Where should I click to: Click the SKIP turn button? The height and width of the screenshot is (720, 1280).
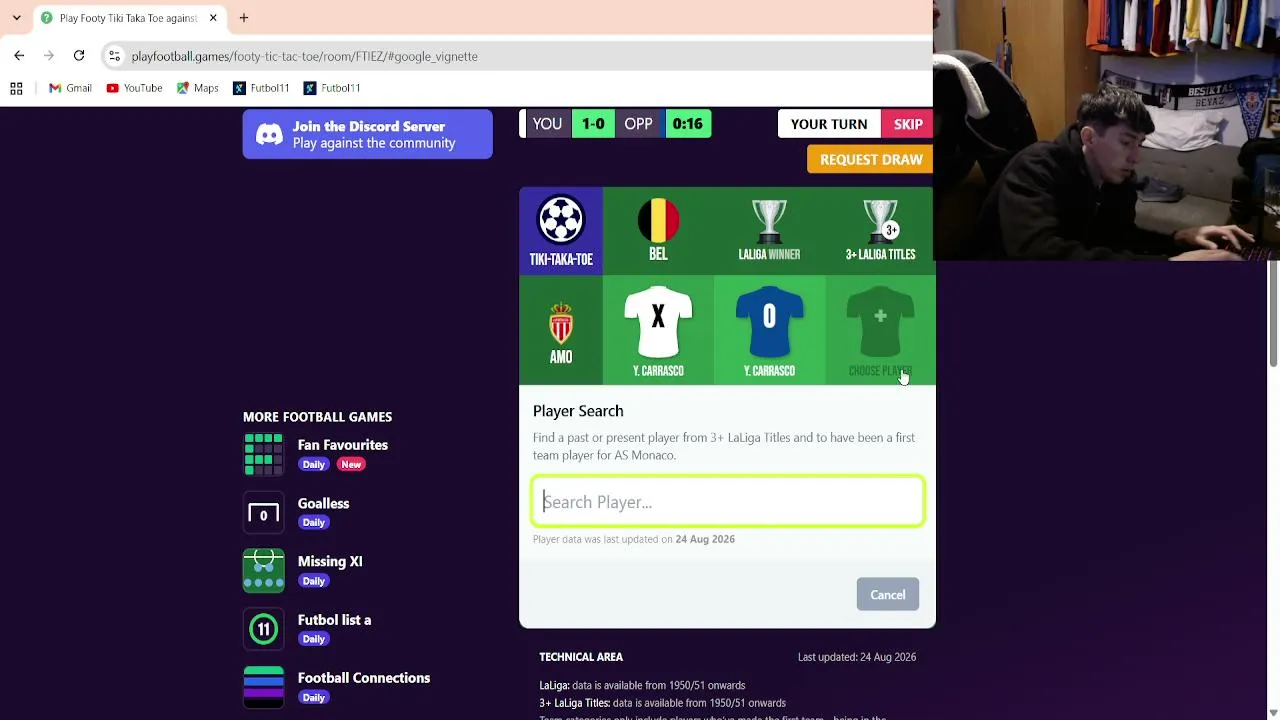tap(908, 124)
